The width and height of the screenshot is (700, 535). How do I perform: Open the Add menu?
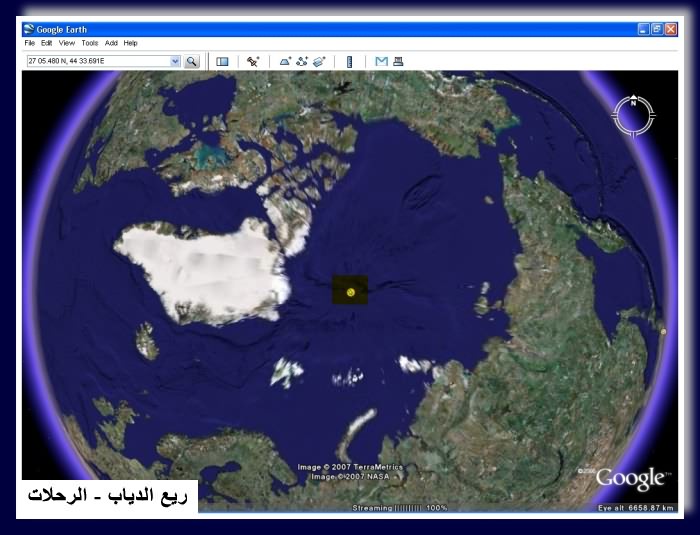coord(111,43)
